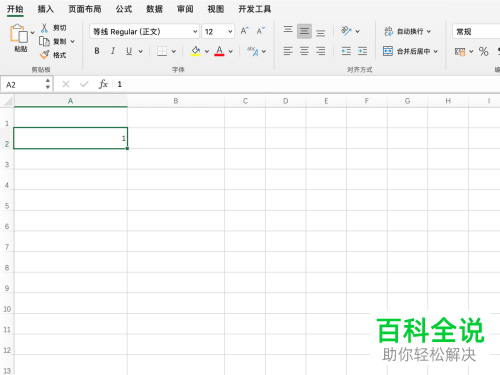
Task: Decrease font size with smaller A icon
Action: coord(261,31)
